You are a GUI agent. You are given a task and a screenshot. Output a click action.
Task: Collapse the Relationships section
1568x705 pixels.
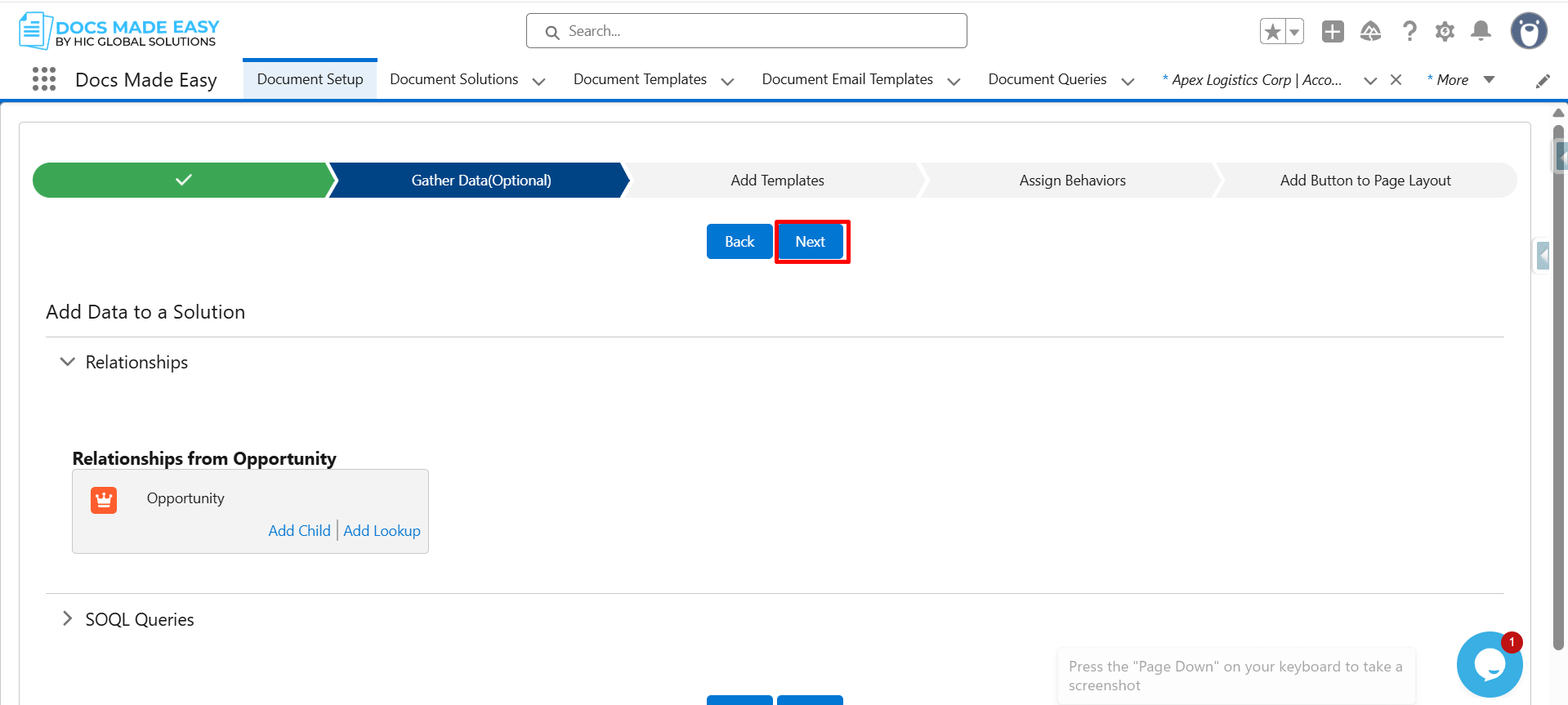click(x=68, y=362)
